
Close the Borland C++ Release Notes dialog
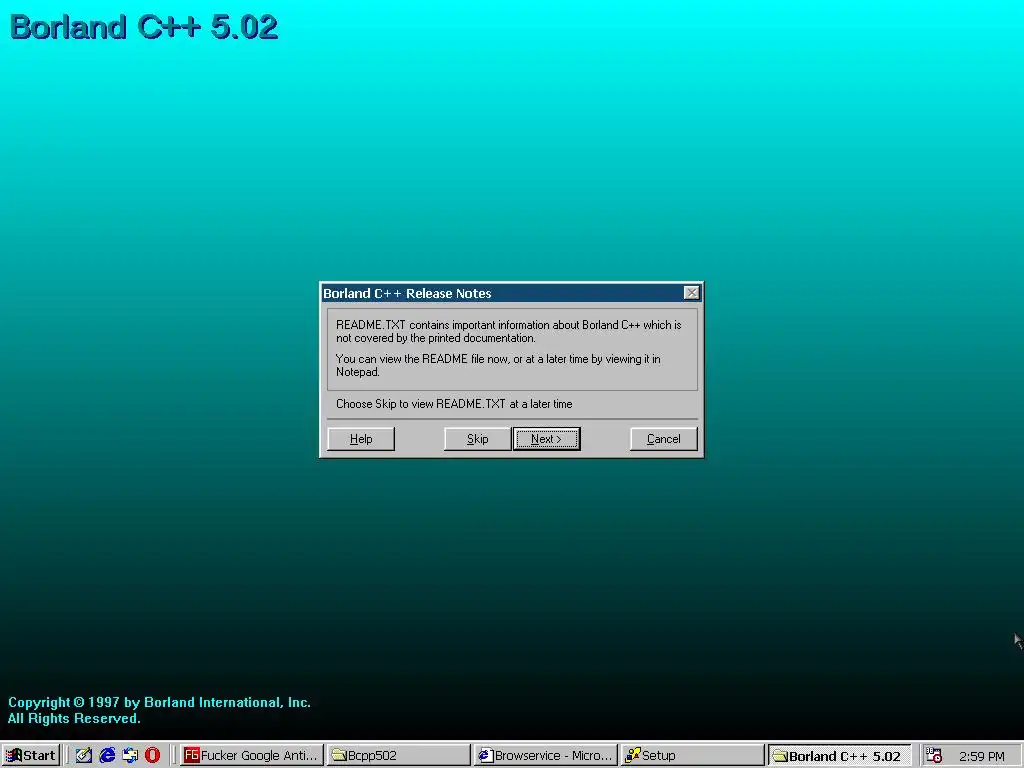click(x=692, y=293)
